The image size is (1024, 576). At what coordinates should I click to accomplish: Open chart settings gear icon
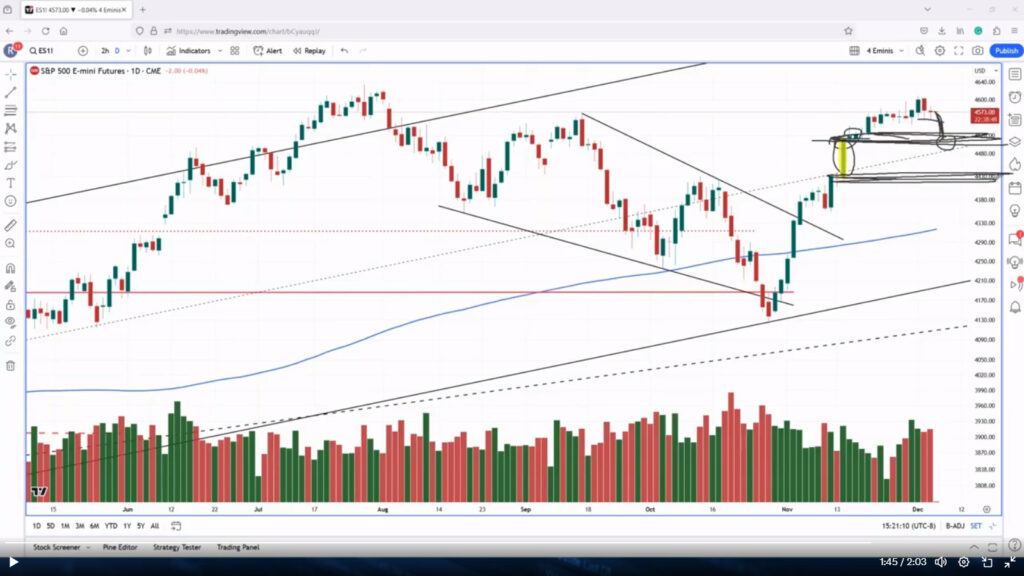point(940,51)
